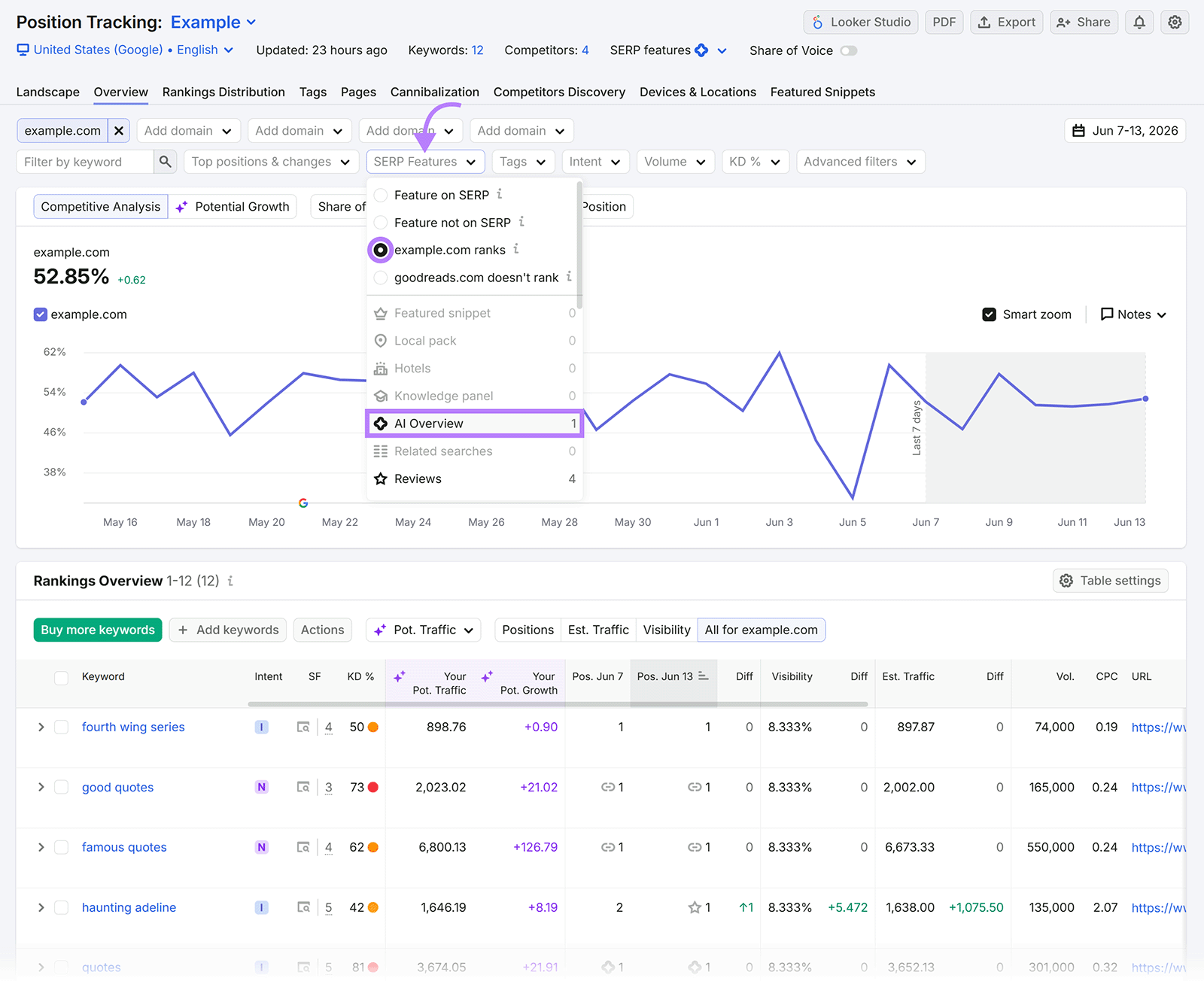Click Google update marker on chart

coord(303,503)
